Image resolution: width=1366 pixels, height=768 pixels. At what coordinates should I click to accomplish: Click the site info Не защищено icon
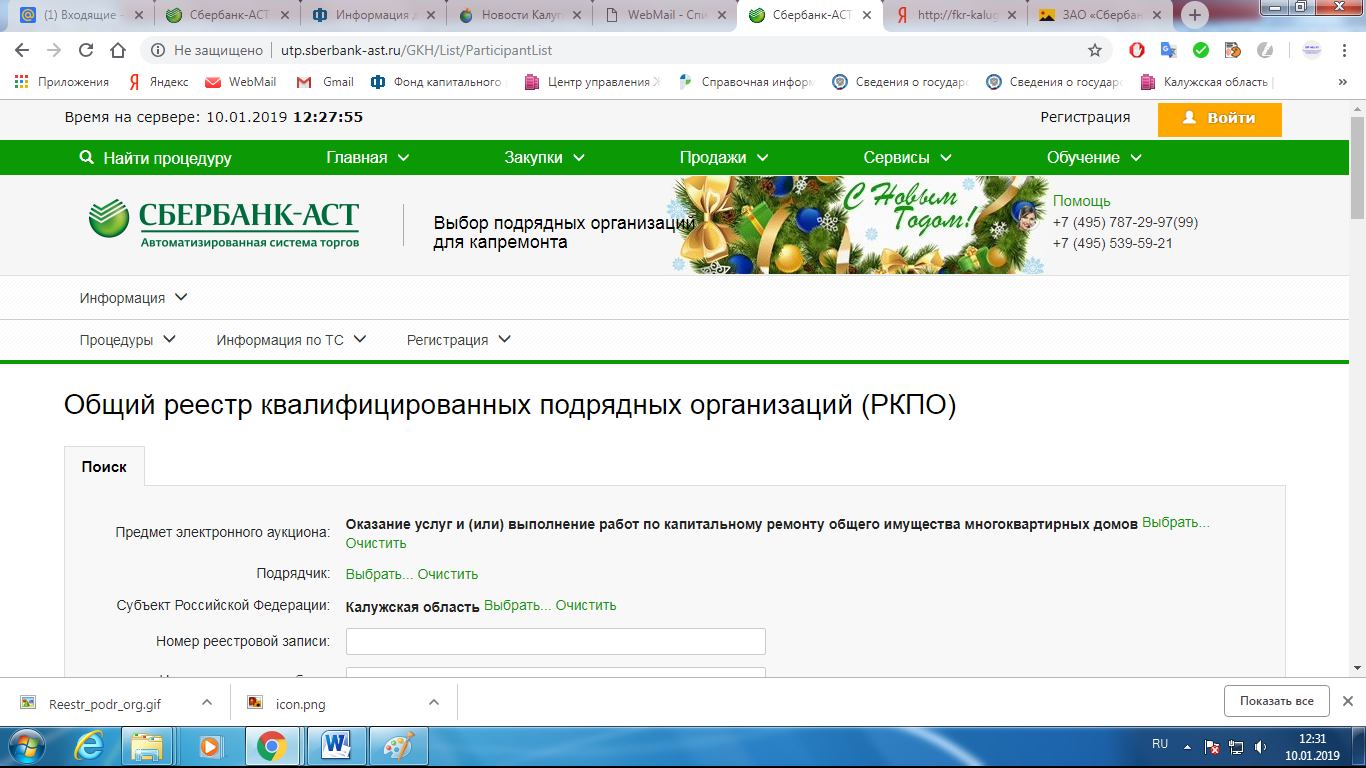pos(158,50)
